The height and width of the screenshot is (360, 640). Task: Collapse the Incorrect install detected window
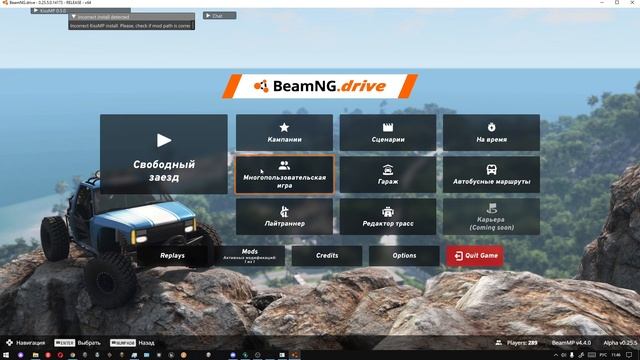(x=73, y=17)
